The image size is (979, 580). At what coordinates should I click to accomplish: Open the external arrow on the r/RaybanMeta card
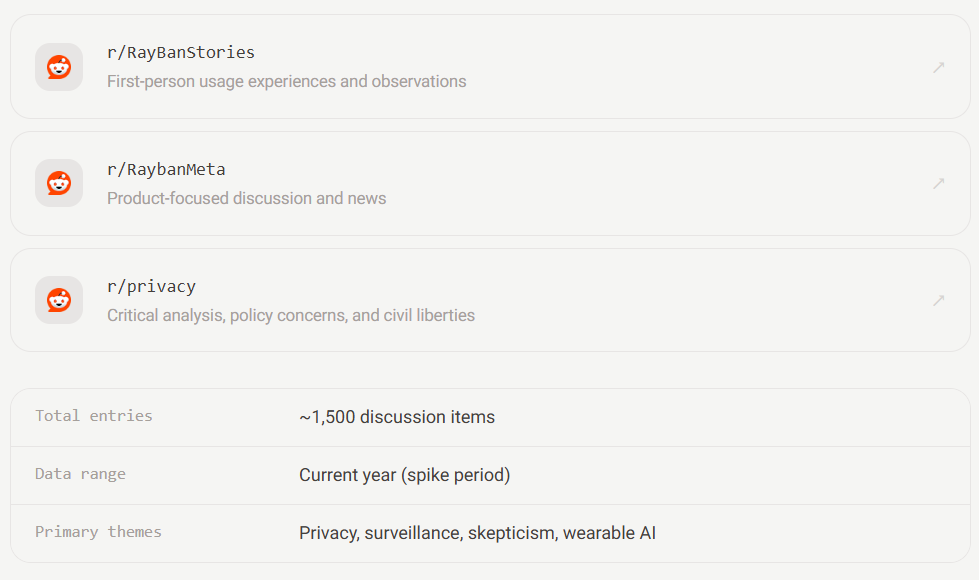click(938, 184)
